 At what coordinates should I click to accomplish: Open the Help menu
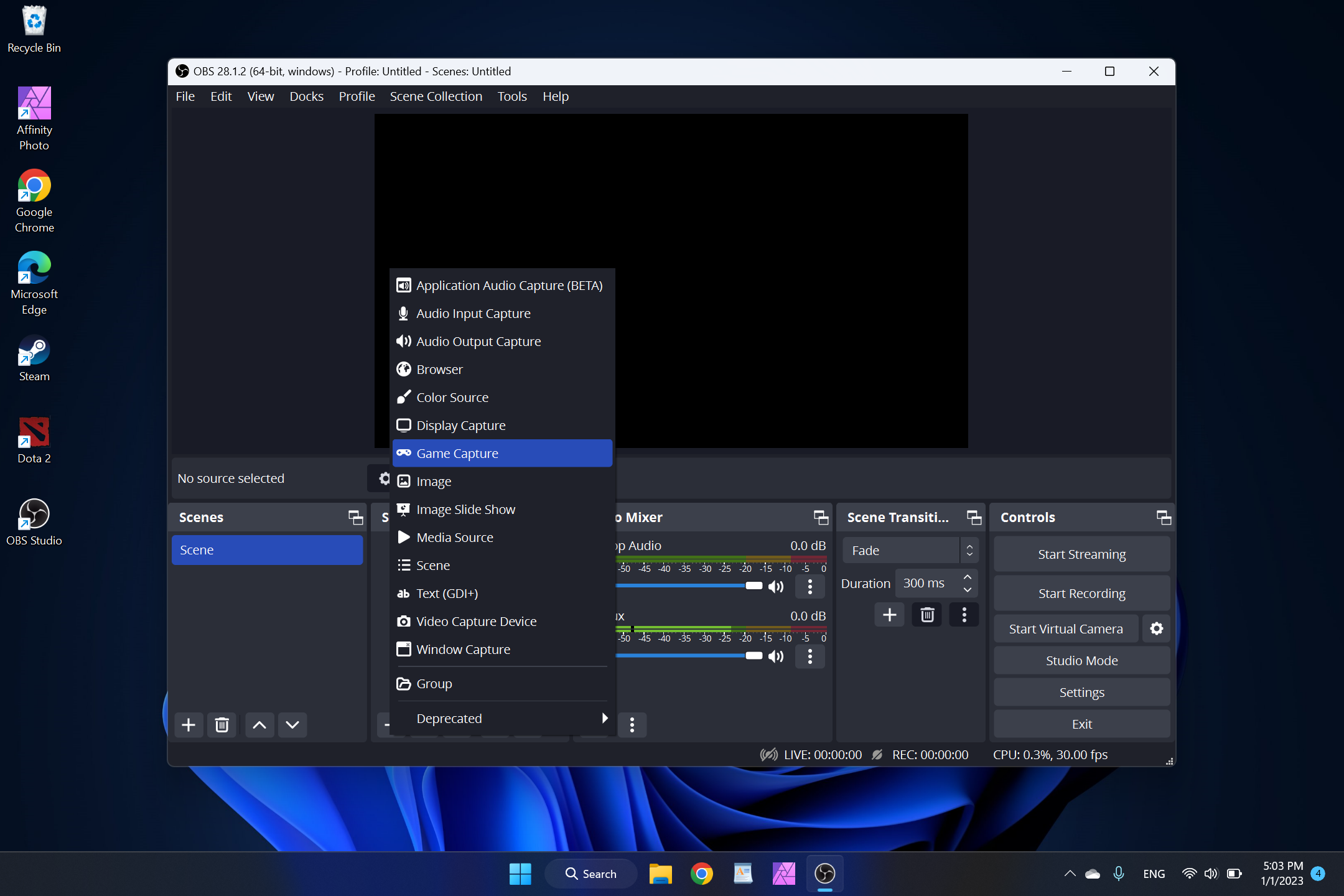point(555,96)
